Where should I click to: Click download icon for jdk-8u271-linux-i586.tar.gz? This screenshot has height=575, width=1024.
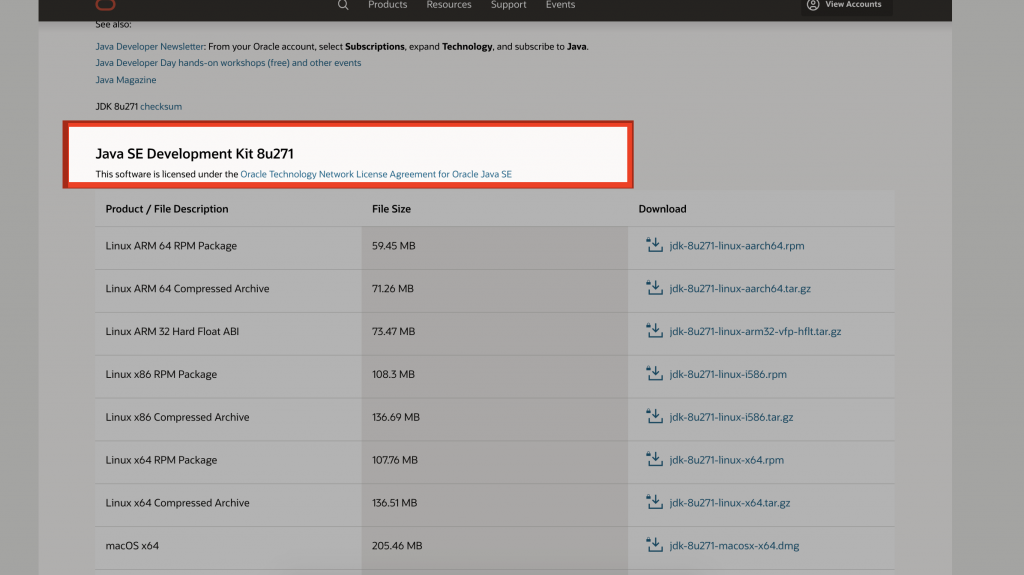[x=654, y=416]
